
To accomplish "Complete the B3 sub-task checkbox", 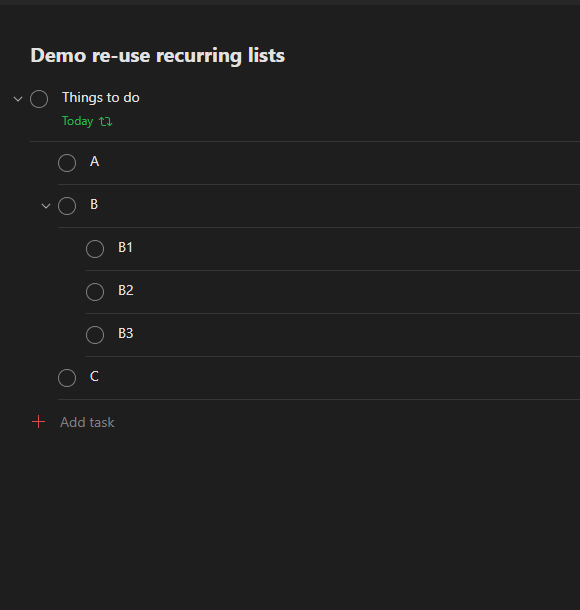I will pos(95,335).
